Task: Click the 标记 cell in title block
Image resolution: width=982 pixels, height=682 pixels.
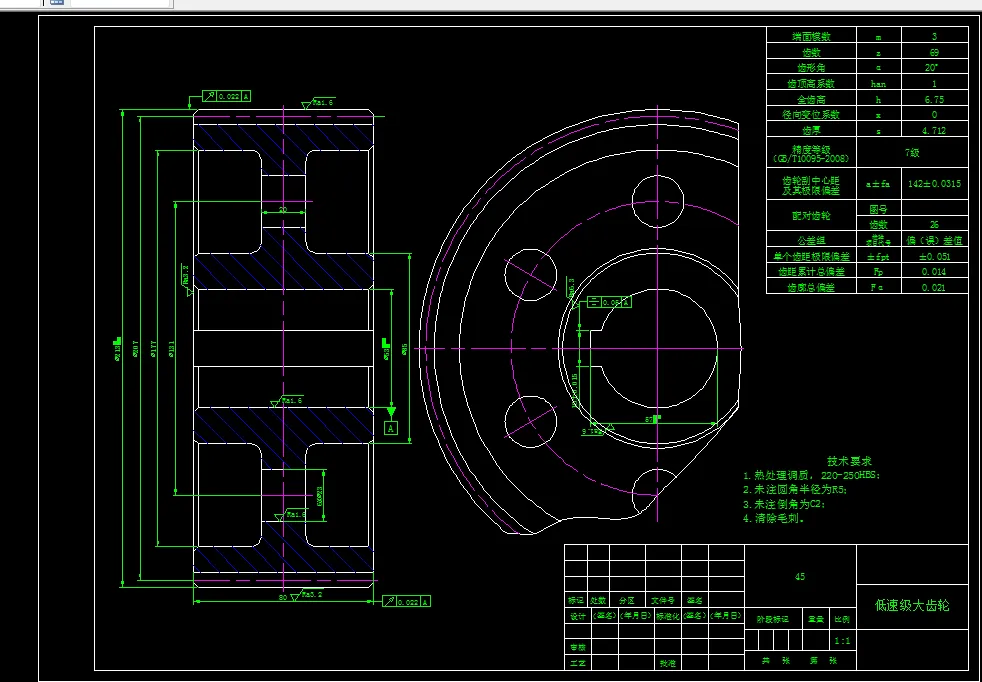Action: [576, 600]
